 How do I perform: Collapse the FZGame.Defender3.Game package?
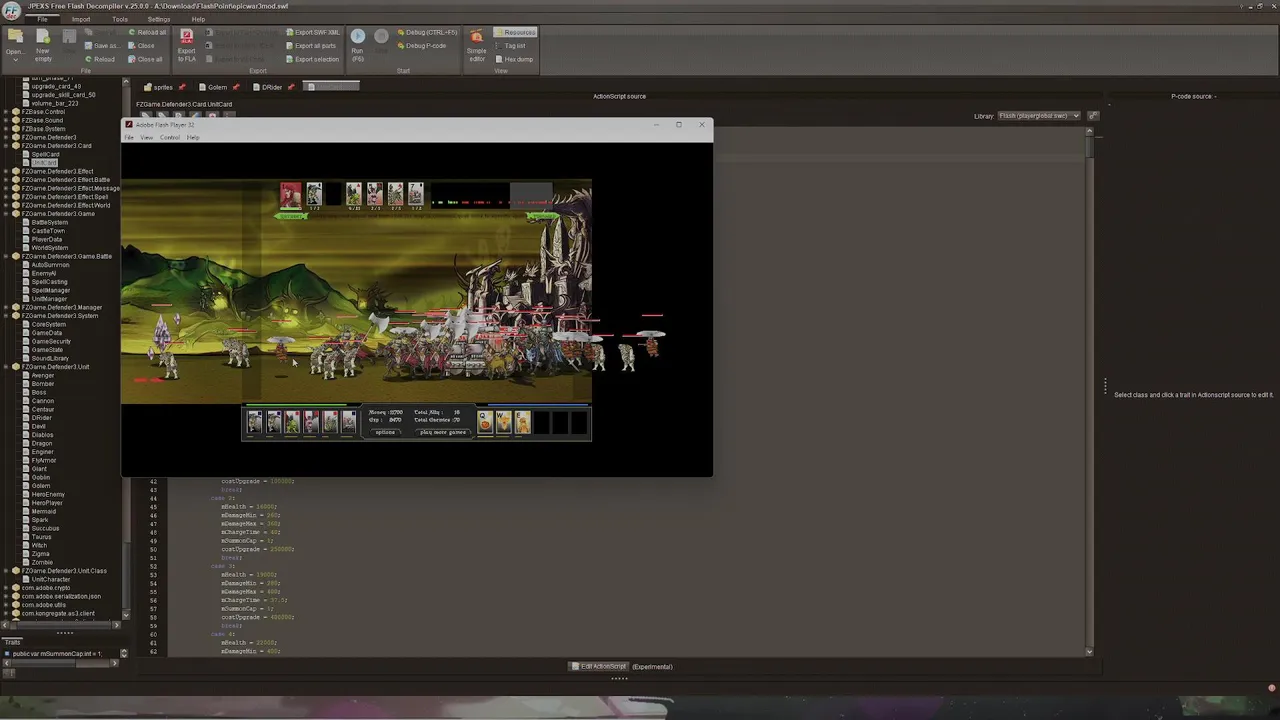6,214
